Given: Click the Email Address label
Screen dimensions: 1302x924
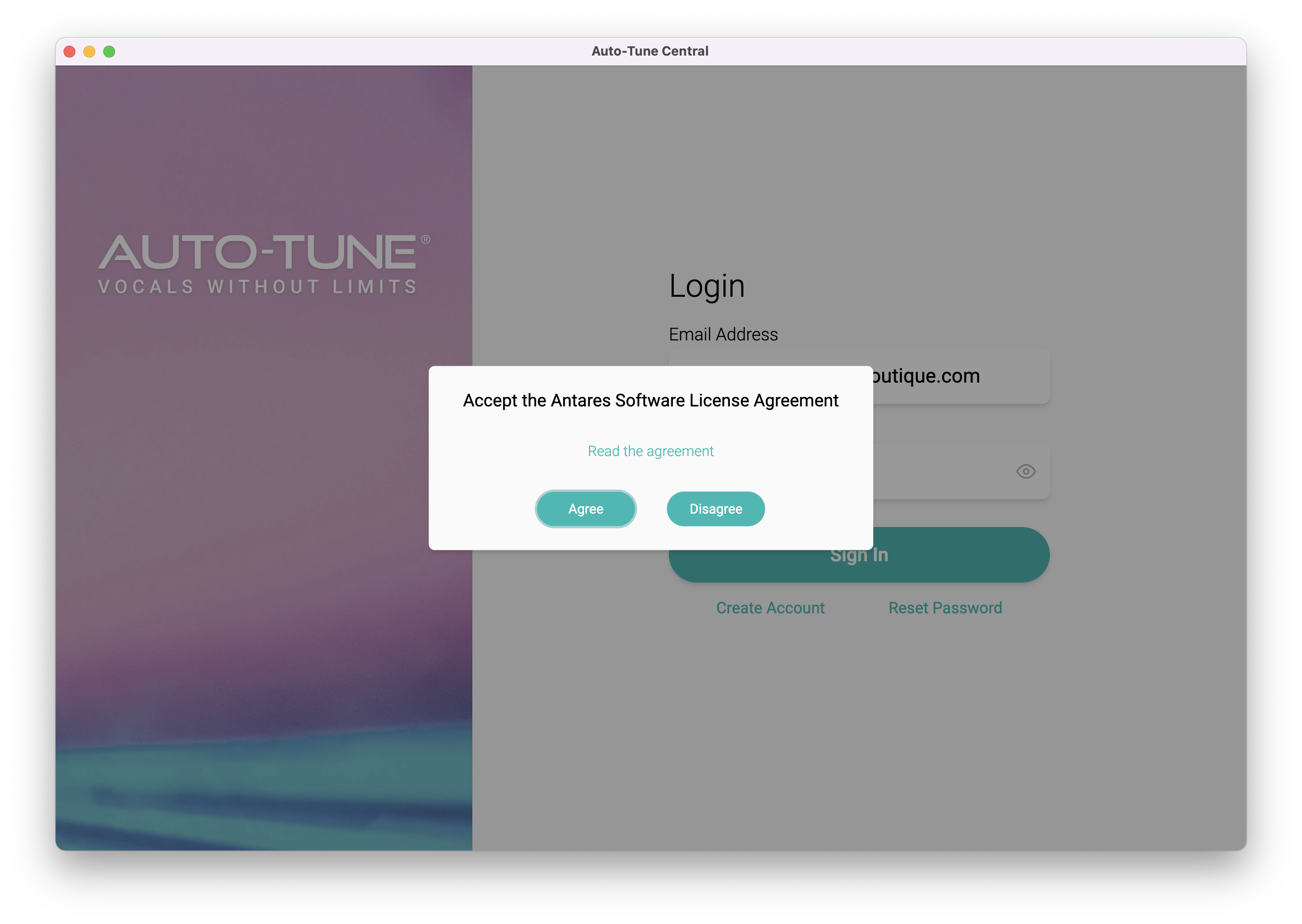Looking at the screenshot, I should click(x=723, y=334).
